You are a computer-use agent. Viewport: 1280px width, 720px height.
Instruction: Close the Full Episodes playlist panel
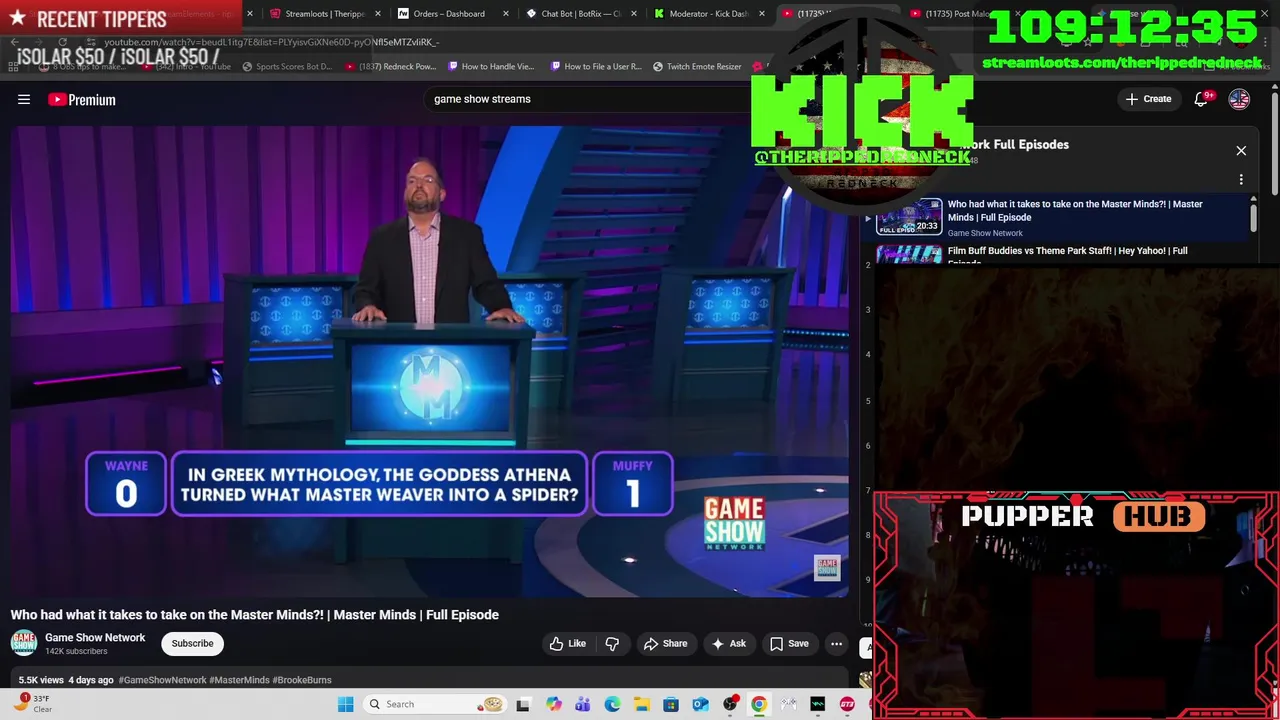pyautogui.click(x=1241, y=151)
